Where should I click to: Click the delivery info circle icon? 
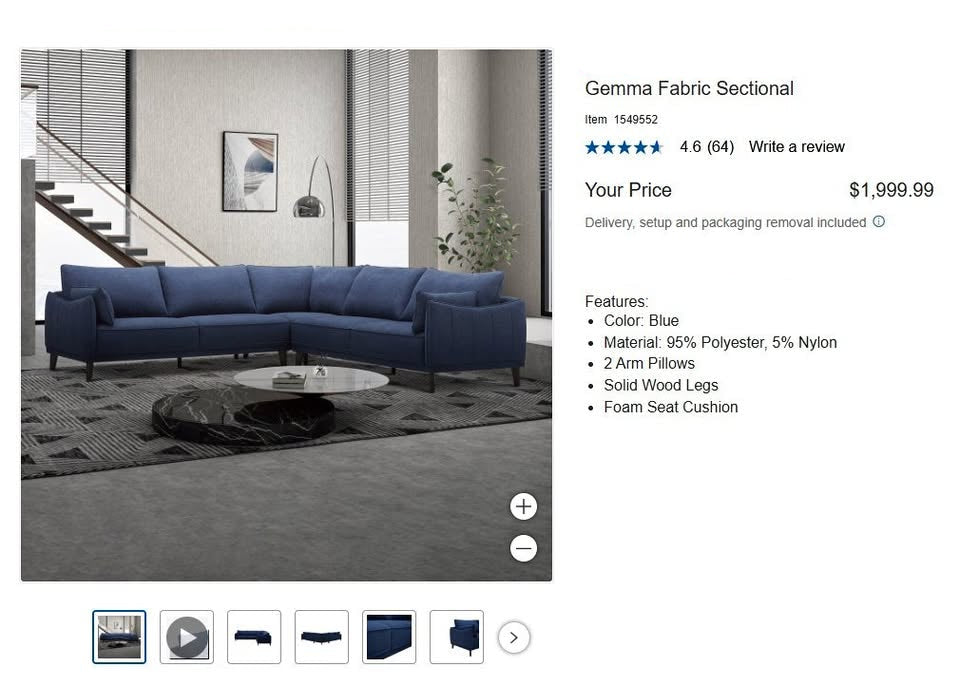[x=879, y=222]
